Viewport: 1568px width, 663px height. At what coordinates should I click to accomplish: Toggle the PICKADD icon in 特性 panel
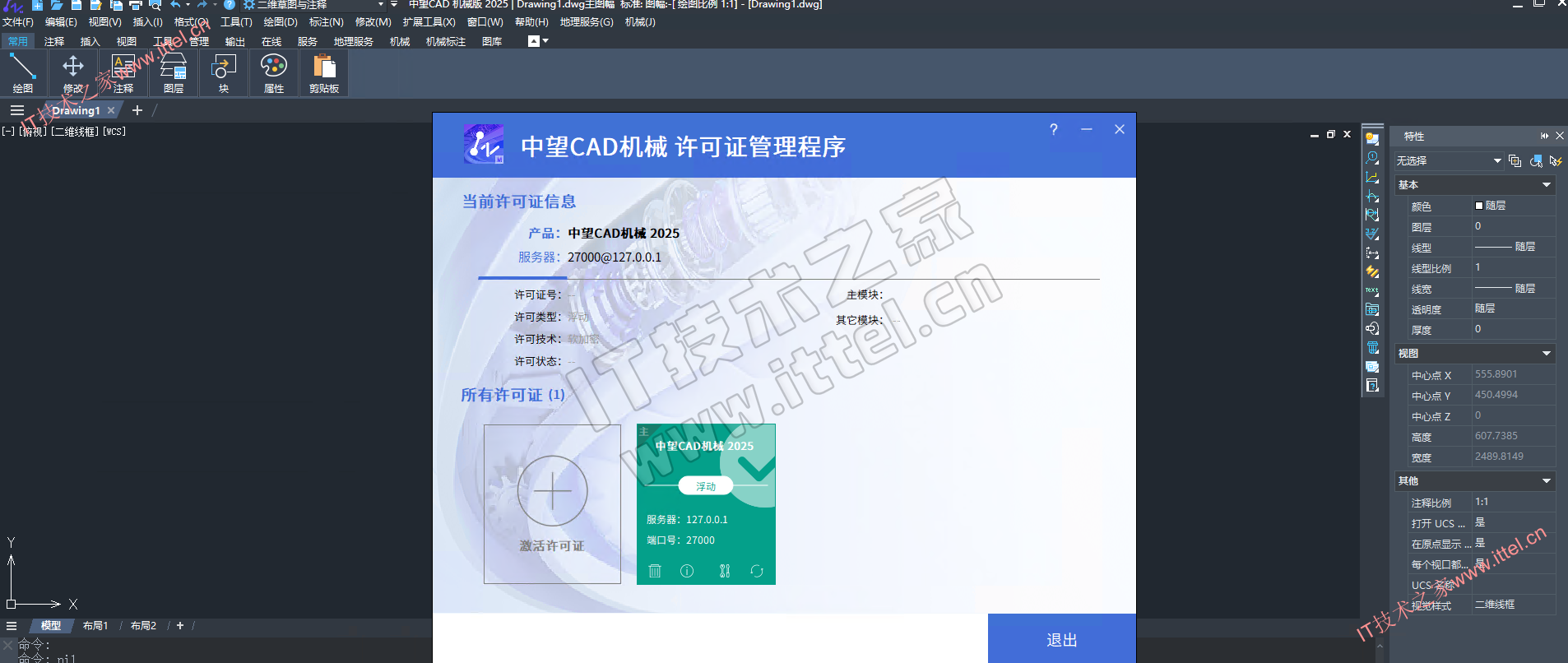click(1515, 161)
